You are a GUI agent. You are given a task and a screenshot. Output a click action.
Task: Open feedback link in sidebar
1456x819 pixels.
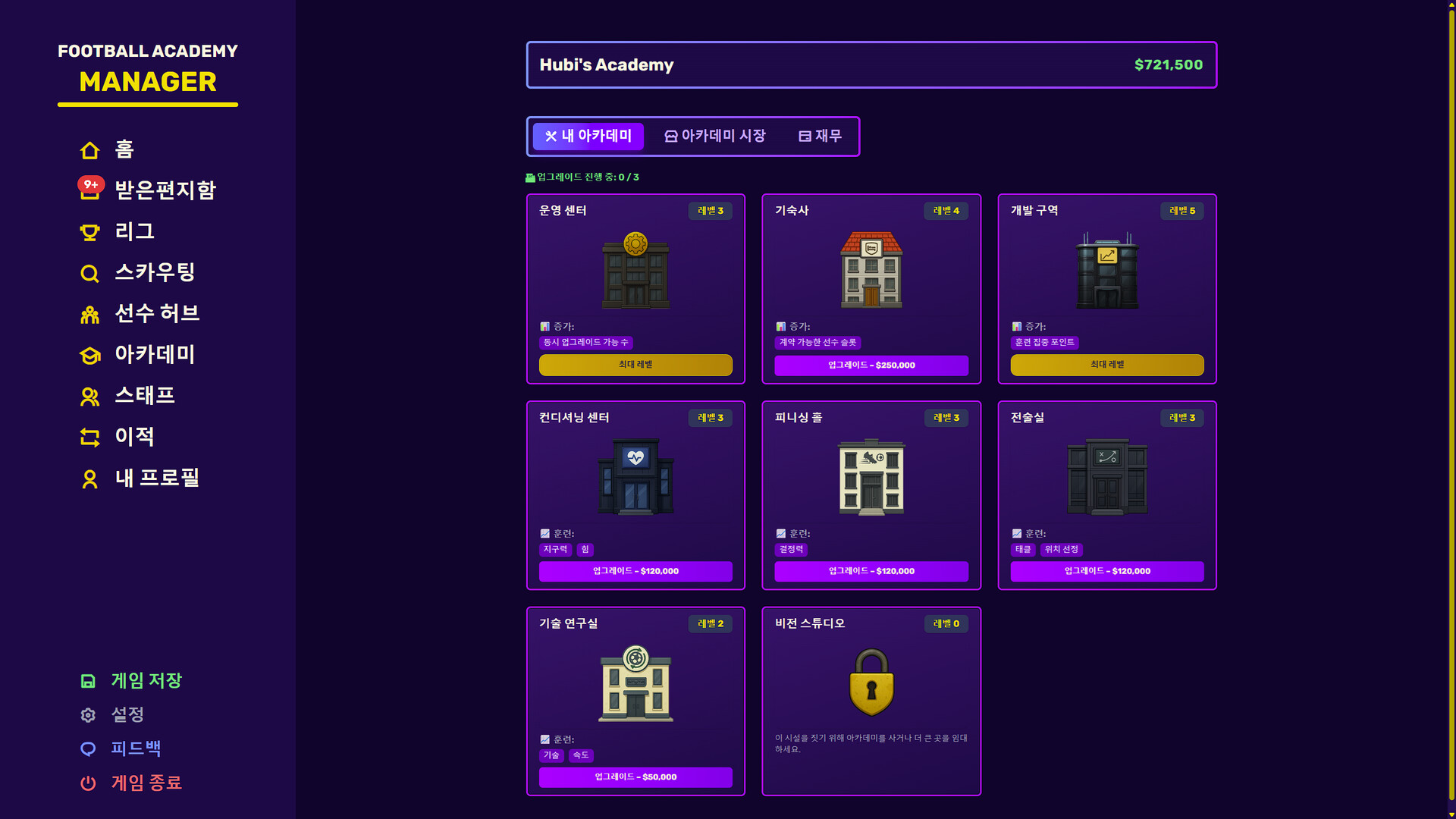pyautogui.click(x=135, y=748)
